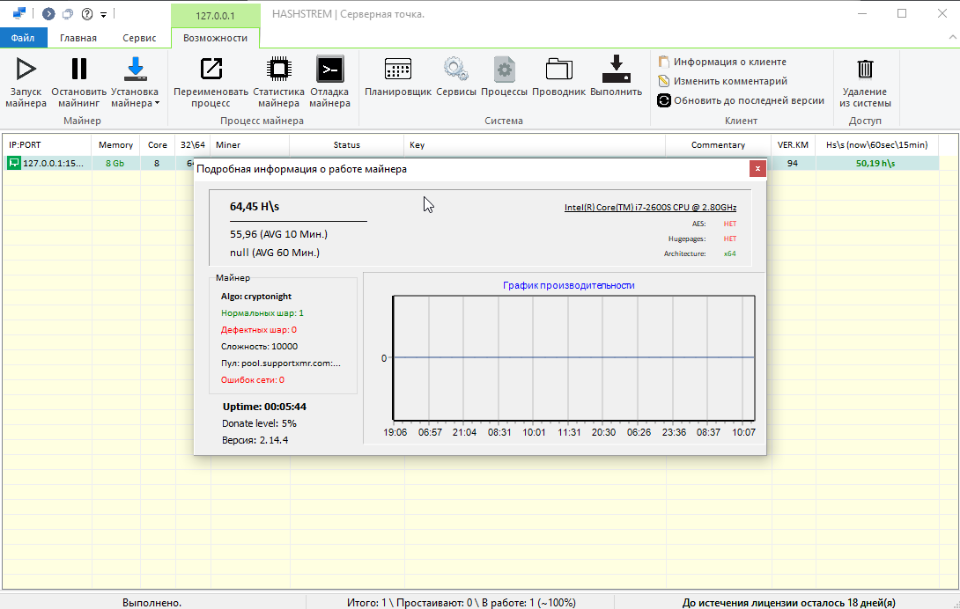Open the quick access toolbar customize arrow

point(103,14)
